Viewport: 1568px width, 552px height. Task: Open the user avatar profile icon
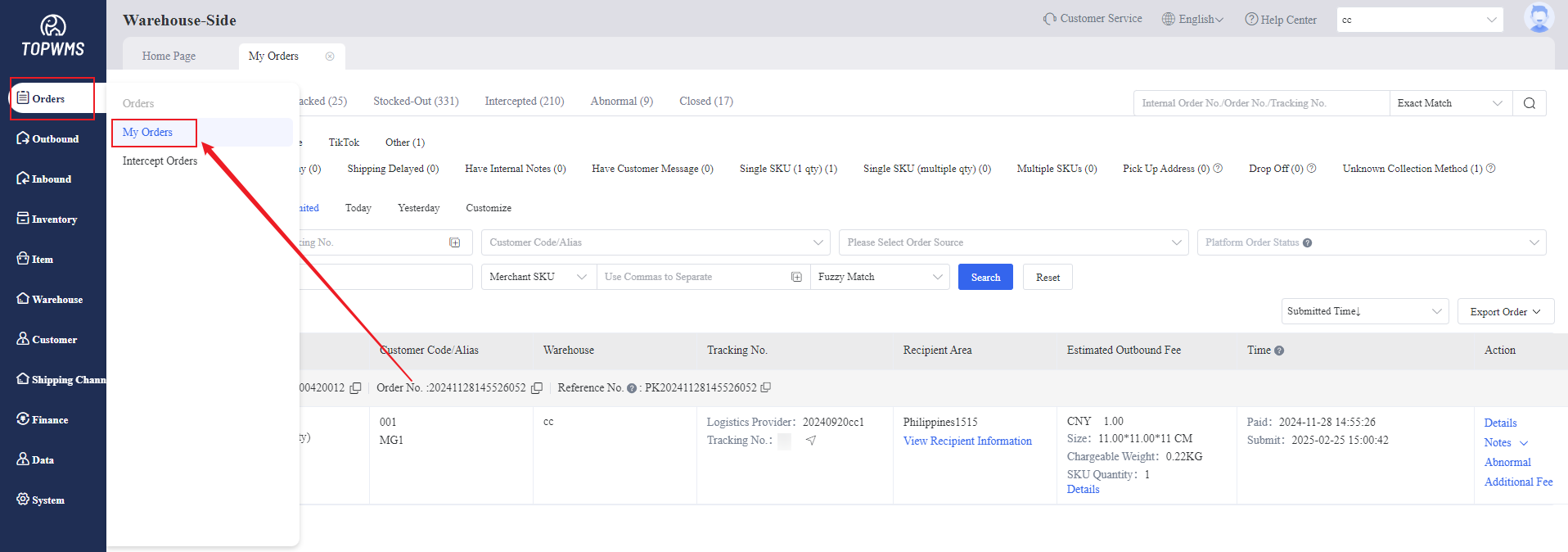click(1538, 18)
